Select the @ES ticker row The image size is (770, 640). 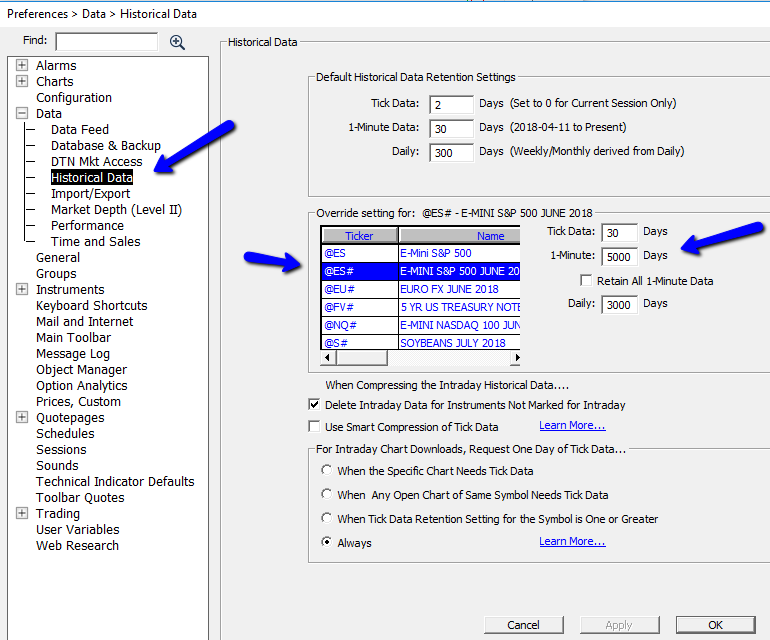[x=420, y=253]
